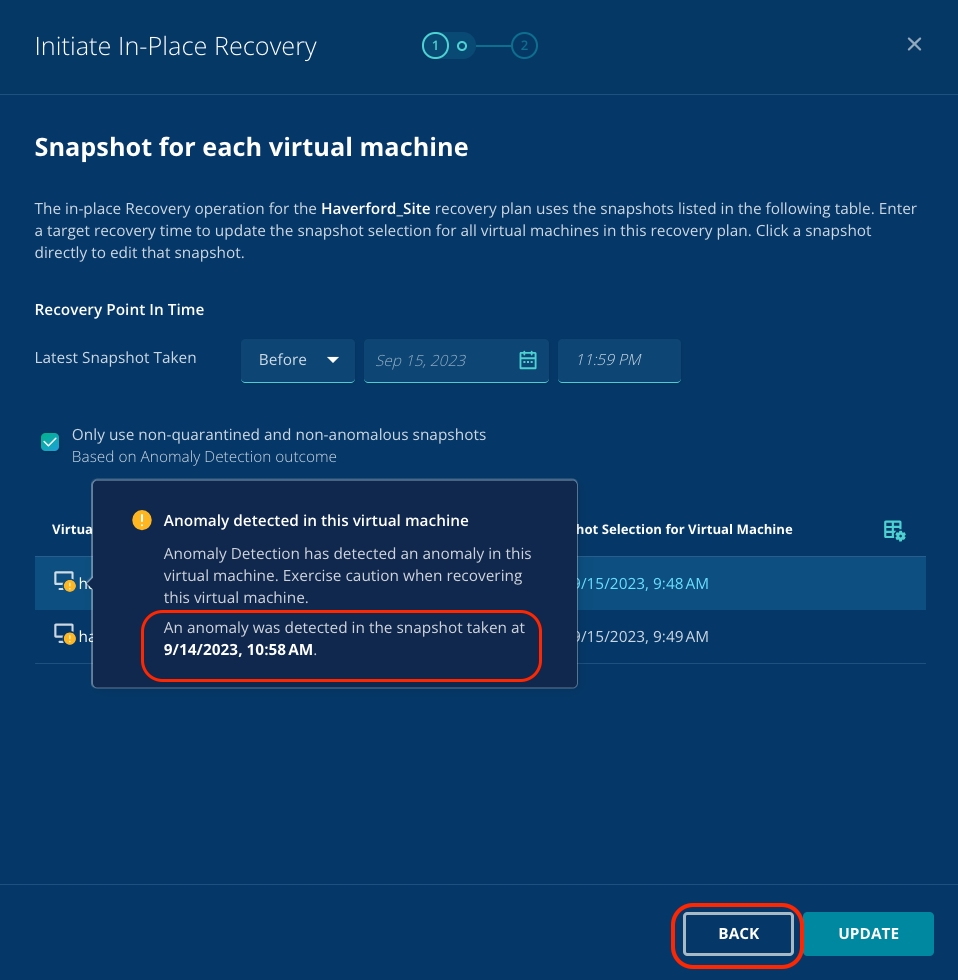958x980 pixels.
Task: Click the Anomaly detected tooltip heading
Action: pos(316,520)
